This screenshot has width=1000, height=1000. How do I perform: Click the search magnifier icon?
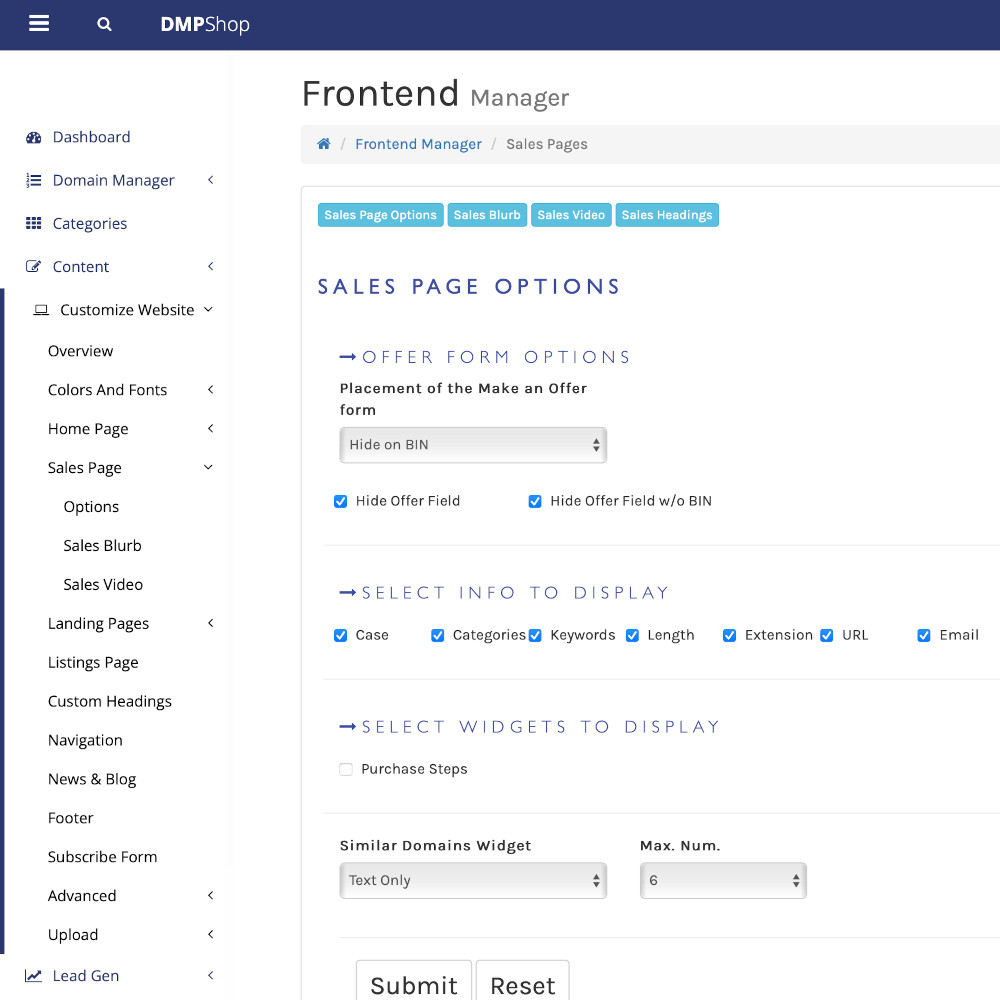tap(104, 25)
